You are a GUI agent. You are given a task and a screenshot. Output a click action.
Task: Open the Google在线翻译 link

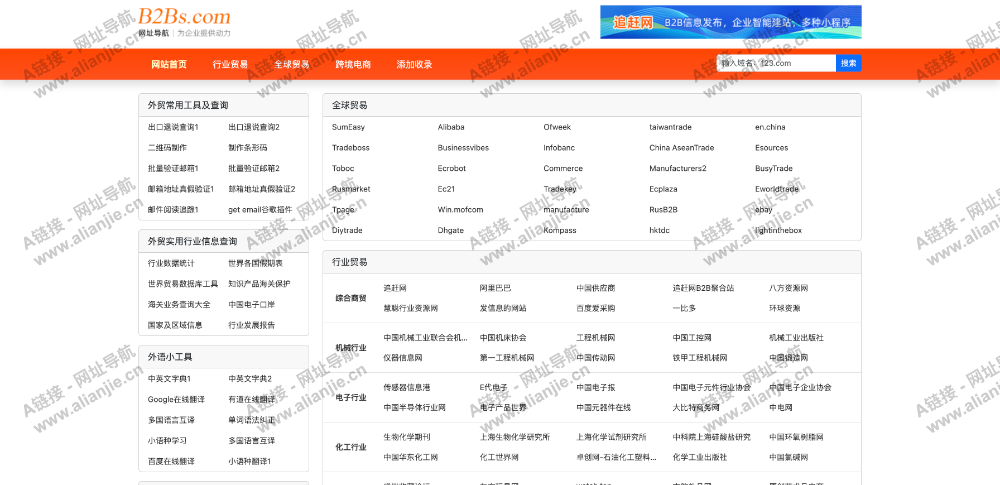(x=176, y=399)
